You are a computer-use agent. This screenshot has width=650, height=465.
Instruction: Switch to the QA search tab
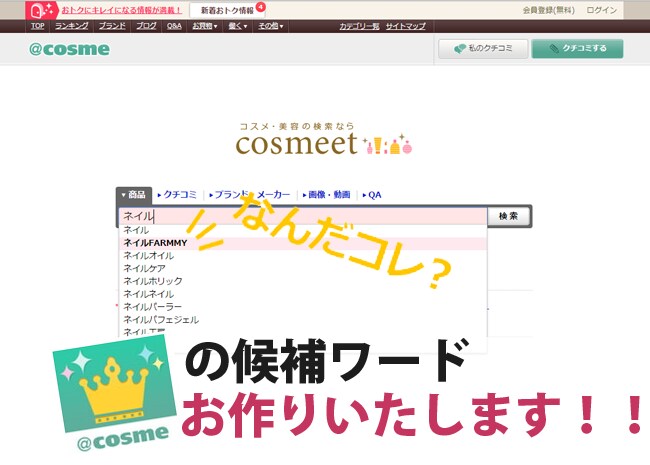pos(372,195)
